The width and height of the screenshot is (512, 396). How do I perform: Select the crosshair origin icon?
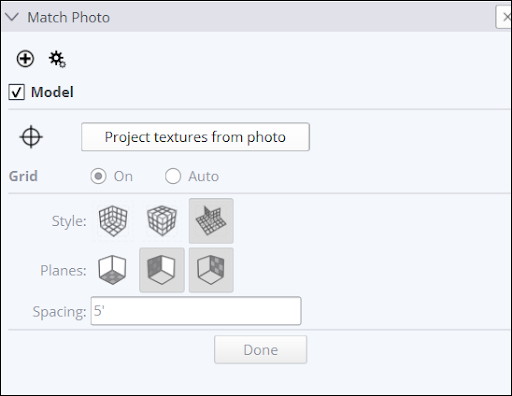31,137
